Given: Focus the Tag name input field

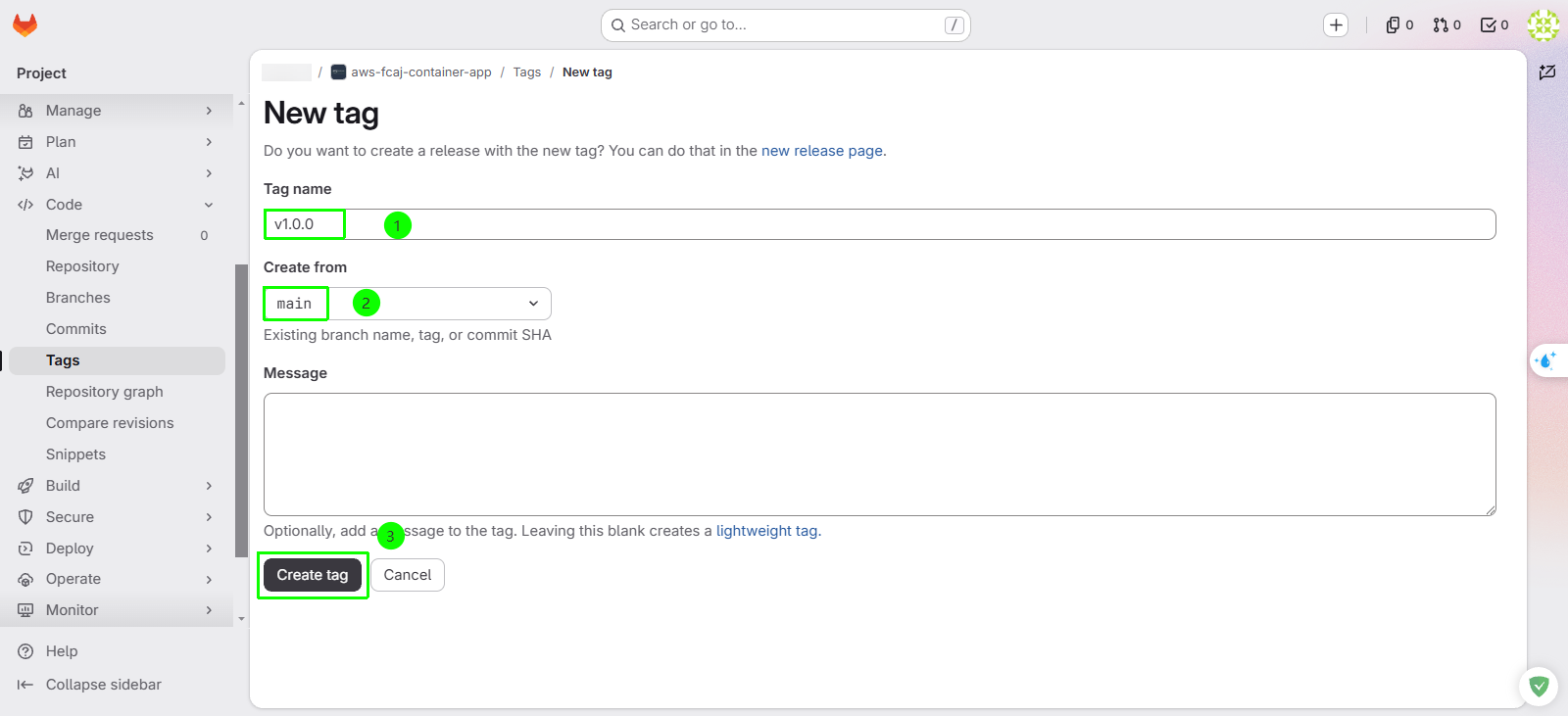Looking at the screenshot, I should point(880,224).
